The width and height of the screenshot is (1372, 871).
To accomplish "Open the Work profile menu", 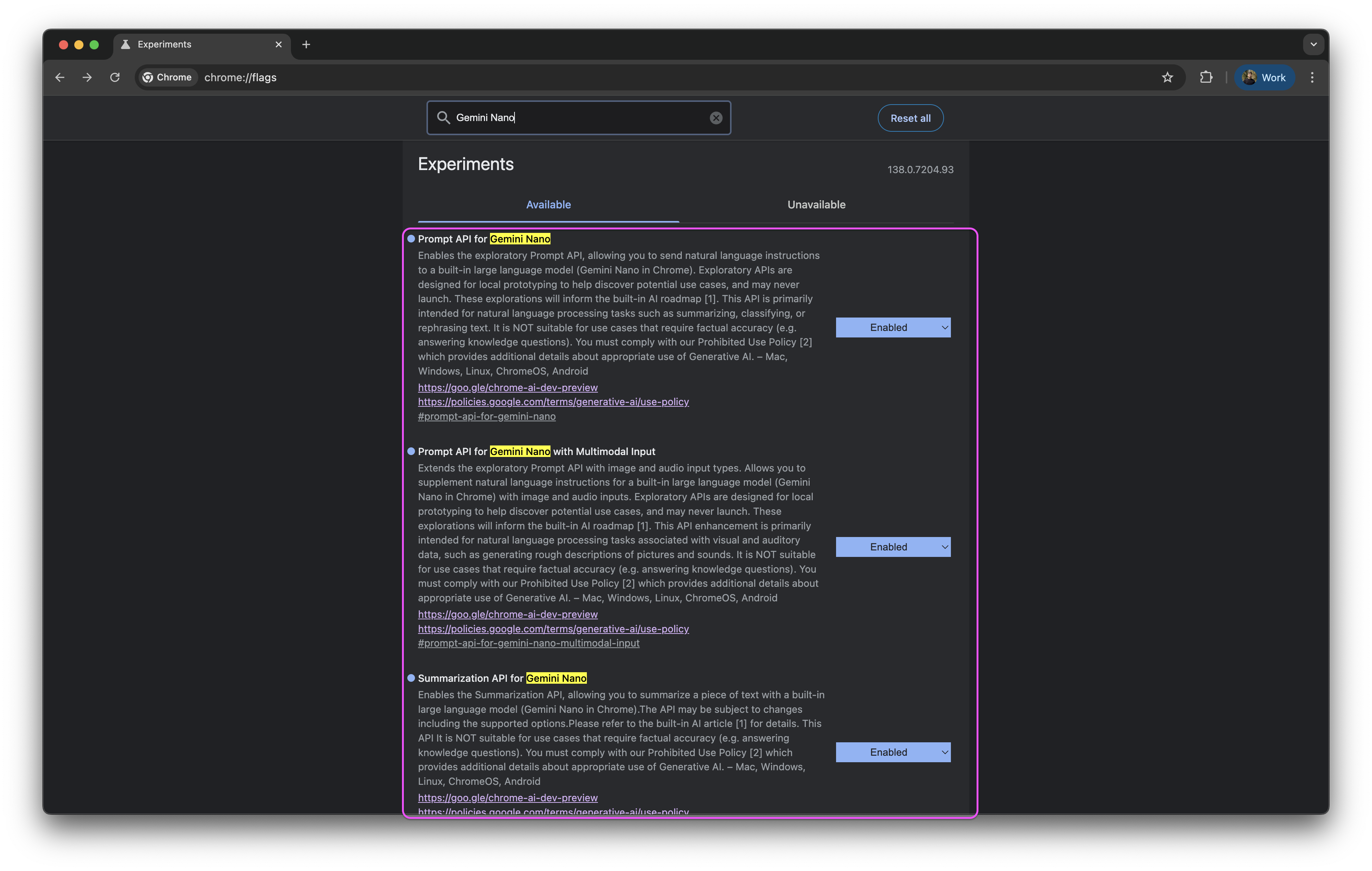I will (x=1264, y=77).
